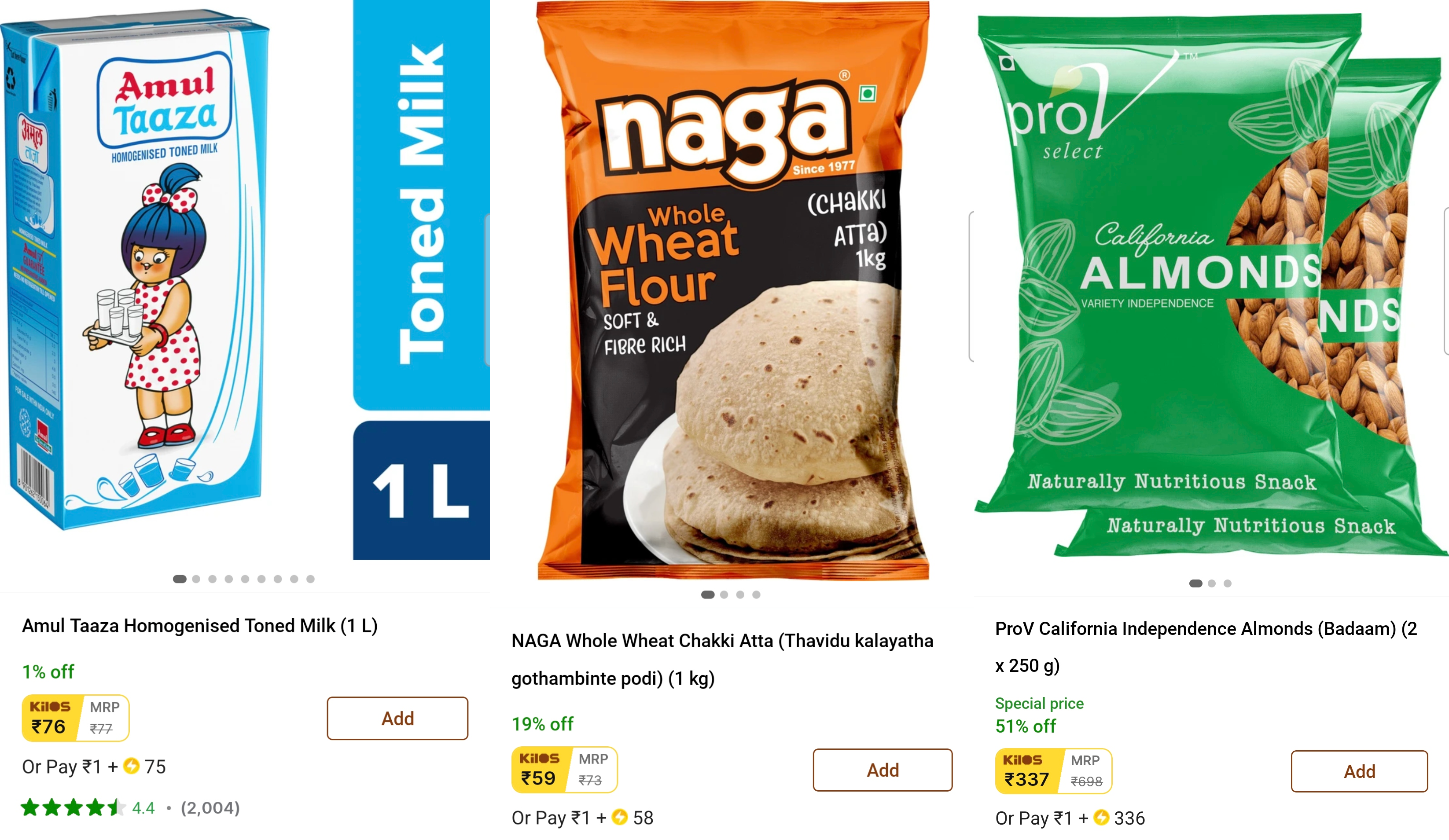Select second carousel dot under milk image
The image size is (1449, 840).
(196, 579)
